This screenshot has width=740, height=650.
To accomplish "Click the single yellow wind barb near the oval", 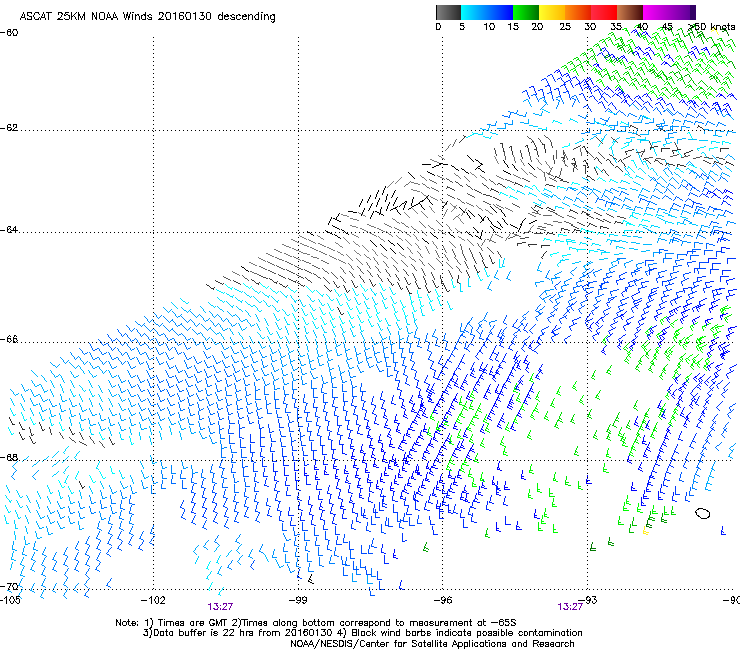I will [x=646, y=532].
